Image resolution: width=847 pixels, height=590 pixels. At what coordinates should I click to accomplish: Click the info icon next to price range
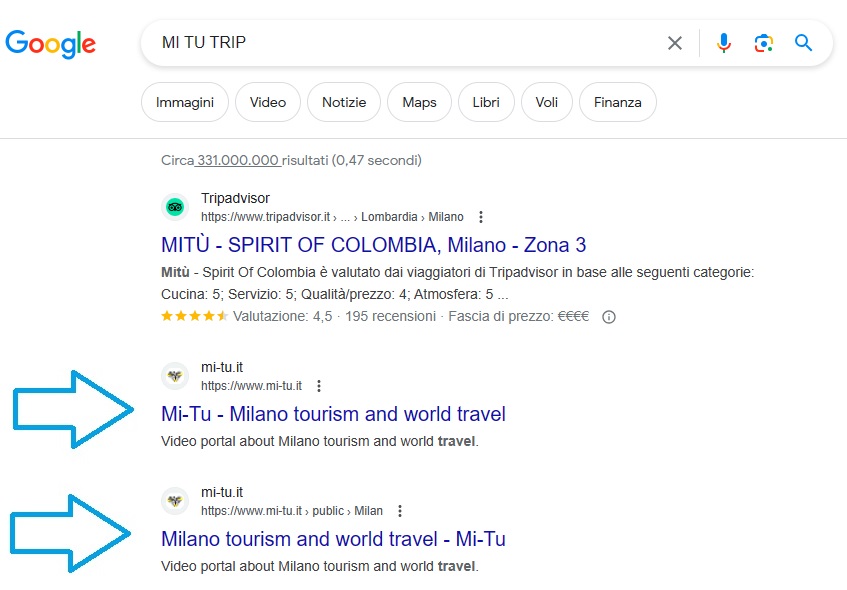609,317
